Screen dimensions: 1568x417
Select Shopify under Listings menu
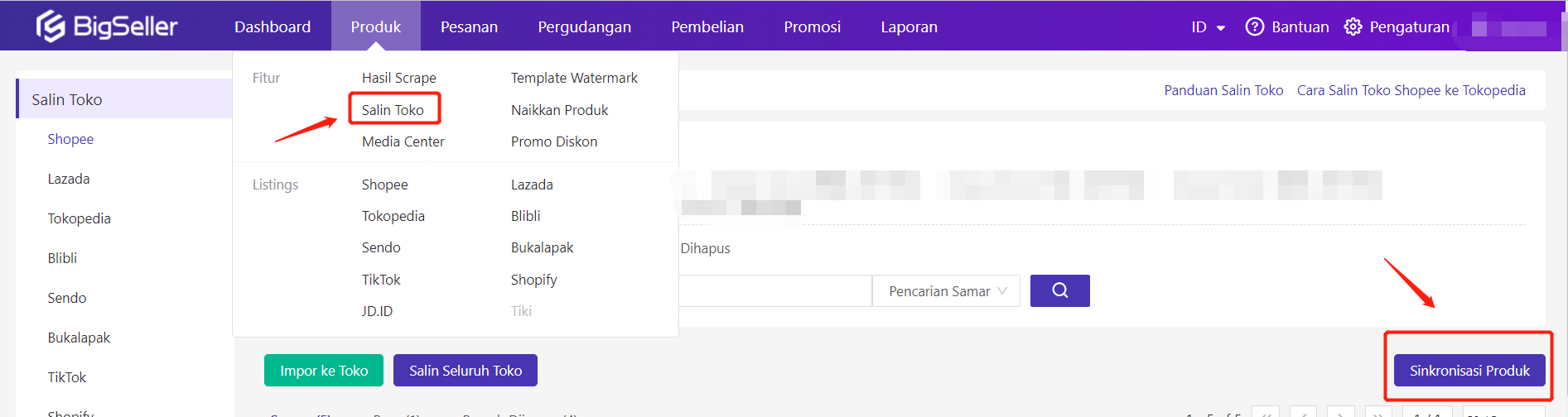pyautogui.click(x=533, y=280)
